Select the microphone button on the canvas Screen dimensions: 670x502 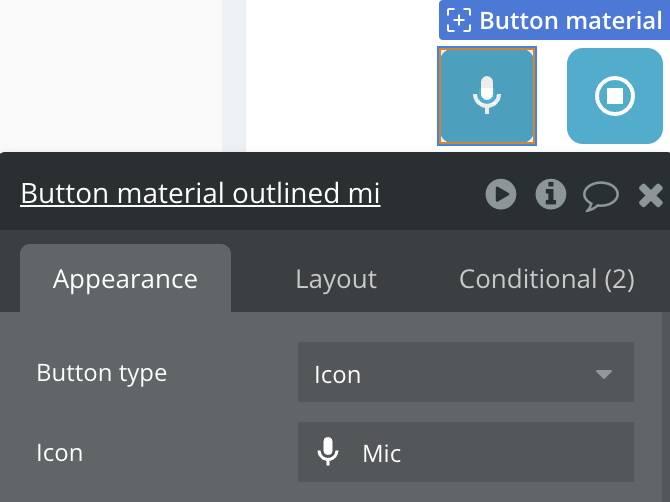point(487,96)
